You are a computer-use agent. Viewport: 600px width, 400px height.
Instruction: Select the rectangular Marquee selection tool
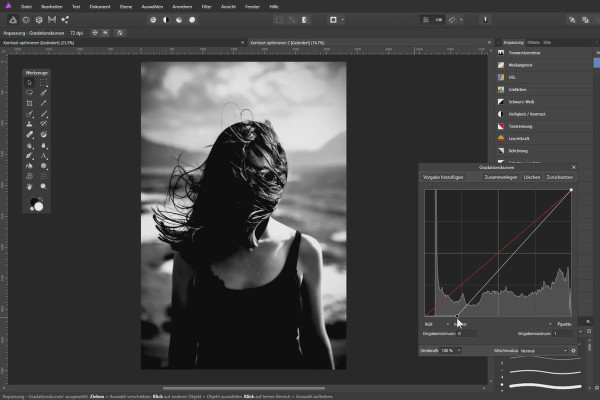(43, 82)
